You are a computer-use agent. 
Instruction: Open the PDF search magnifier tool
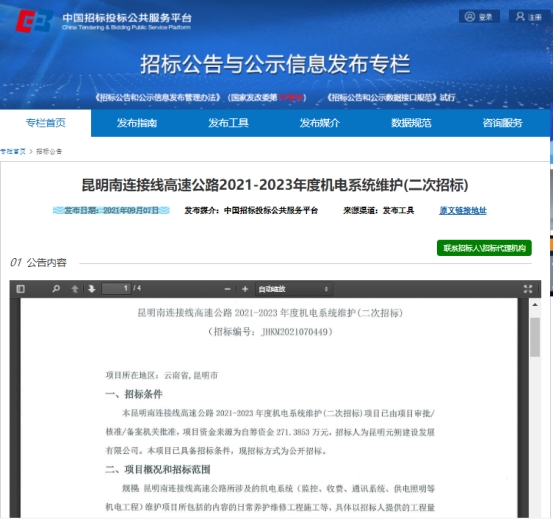[56, 289]
